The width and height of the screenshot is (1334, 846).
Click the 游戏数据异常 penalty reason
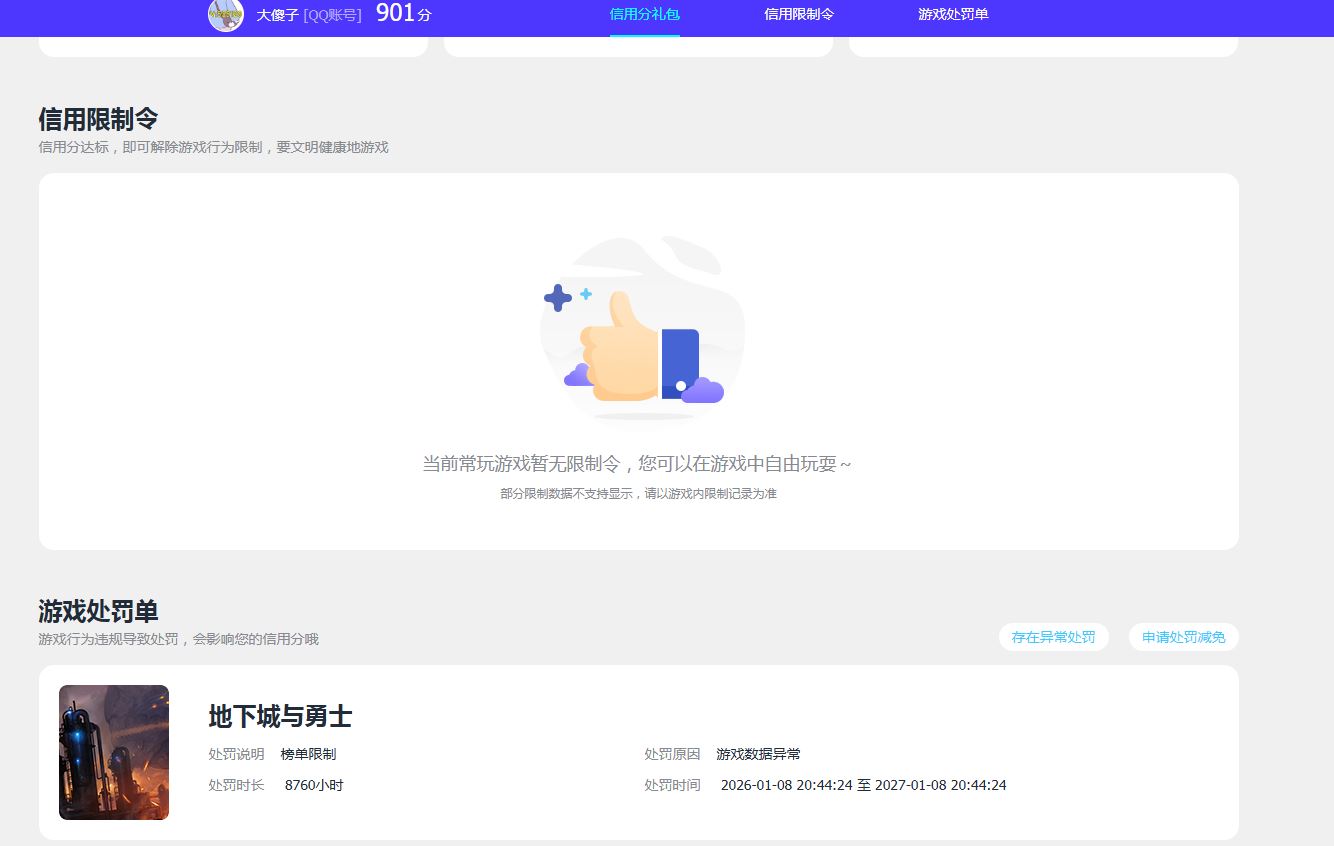point(758,754)
